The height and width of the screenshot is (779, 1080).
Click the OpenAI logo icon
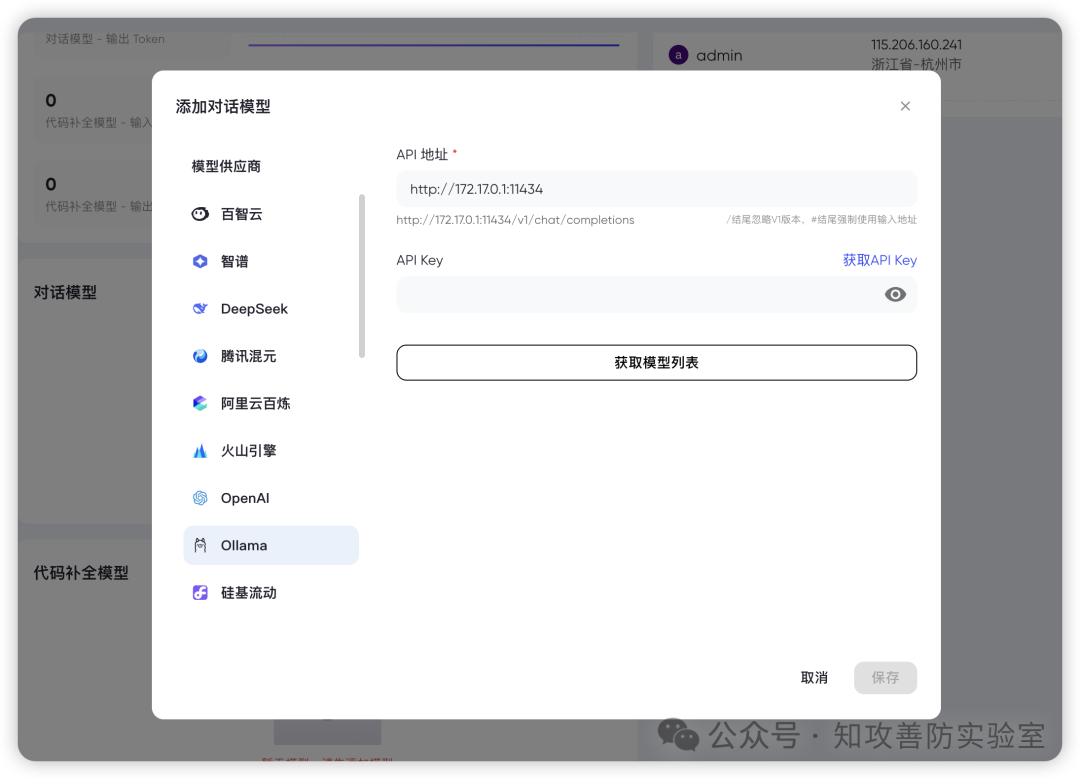pos(200,498)
